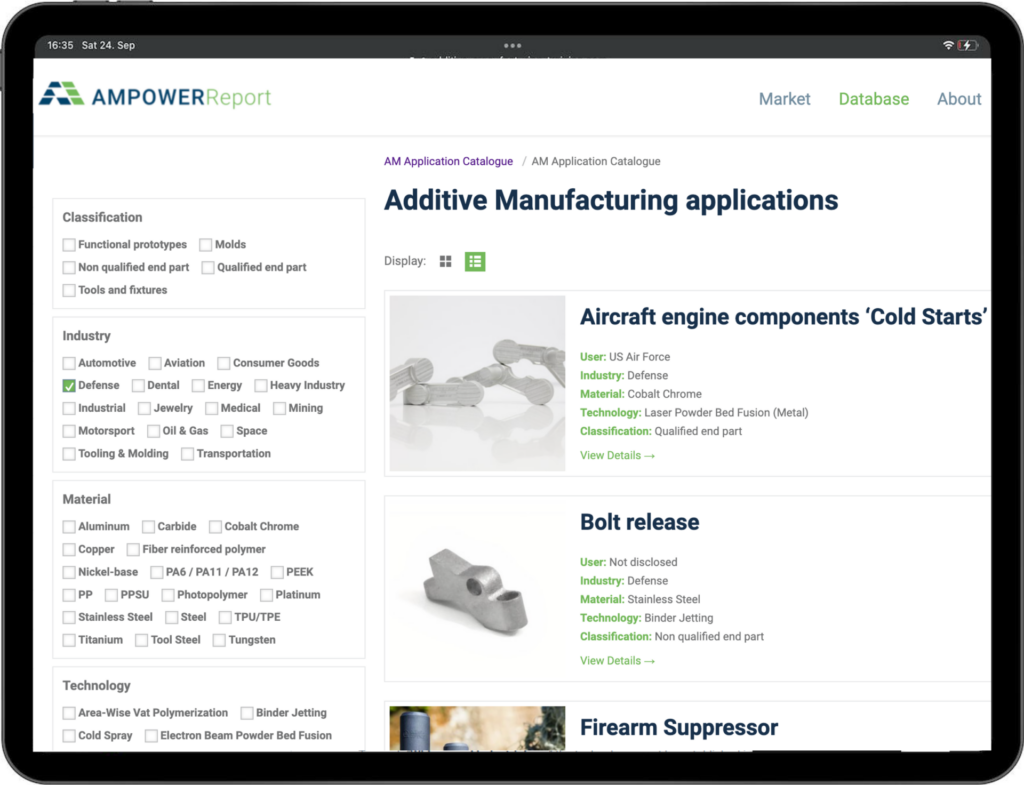
Task: Open the Market menu item
Action: pyautogui.click(x=784, y=99)
